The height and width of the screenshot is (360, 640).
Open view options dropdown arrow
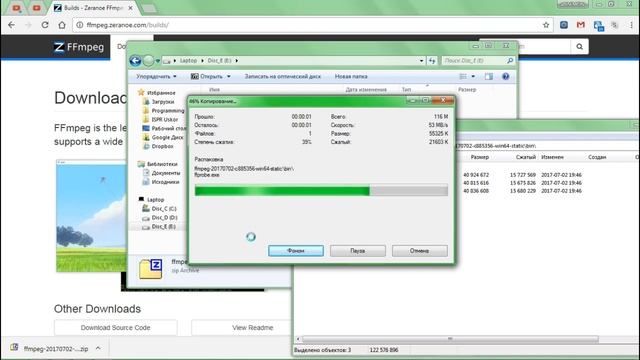pyautogui.click(x=473, y=76)
